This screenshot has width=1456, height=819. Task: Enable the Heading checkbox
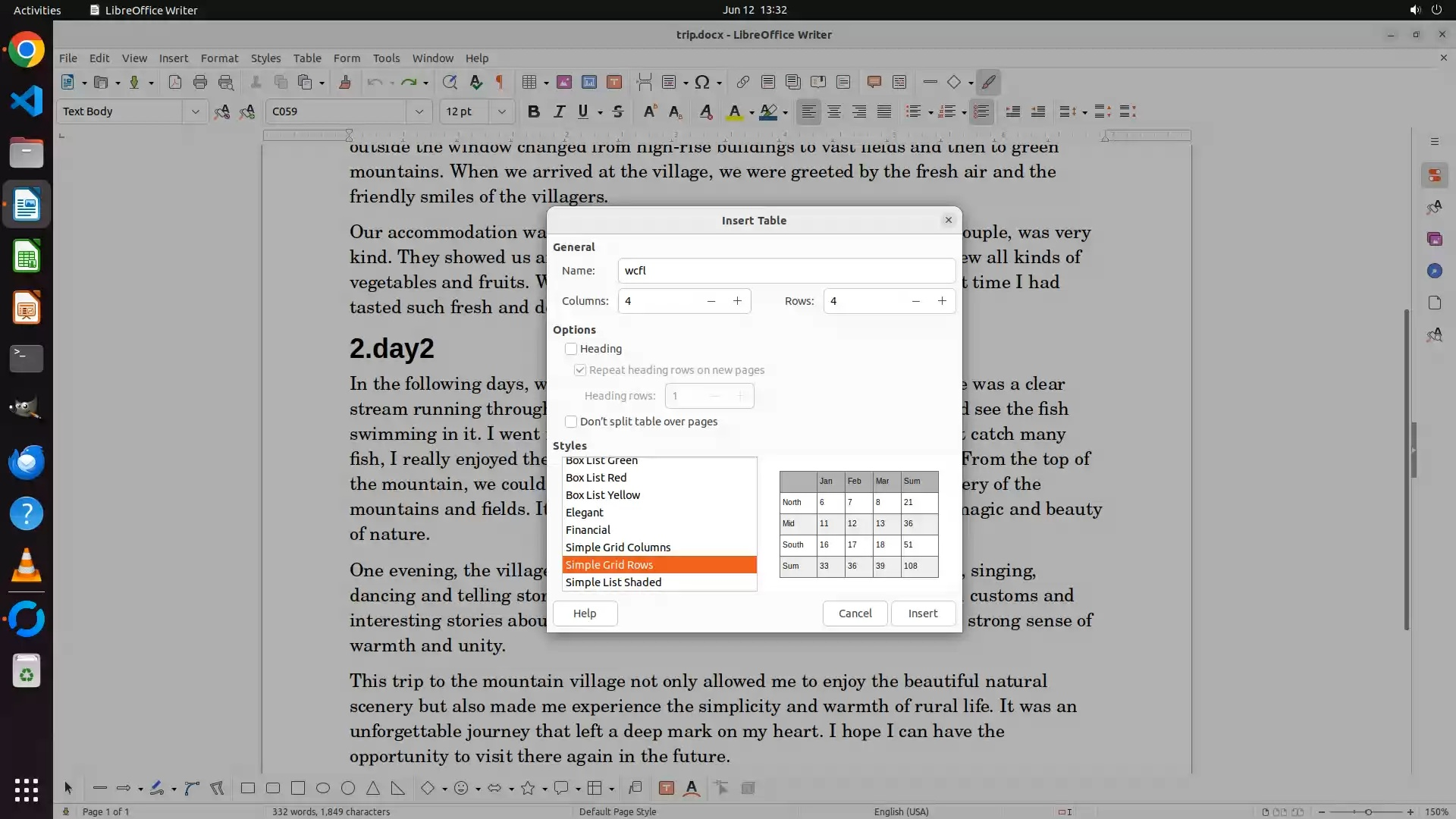571,349
